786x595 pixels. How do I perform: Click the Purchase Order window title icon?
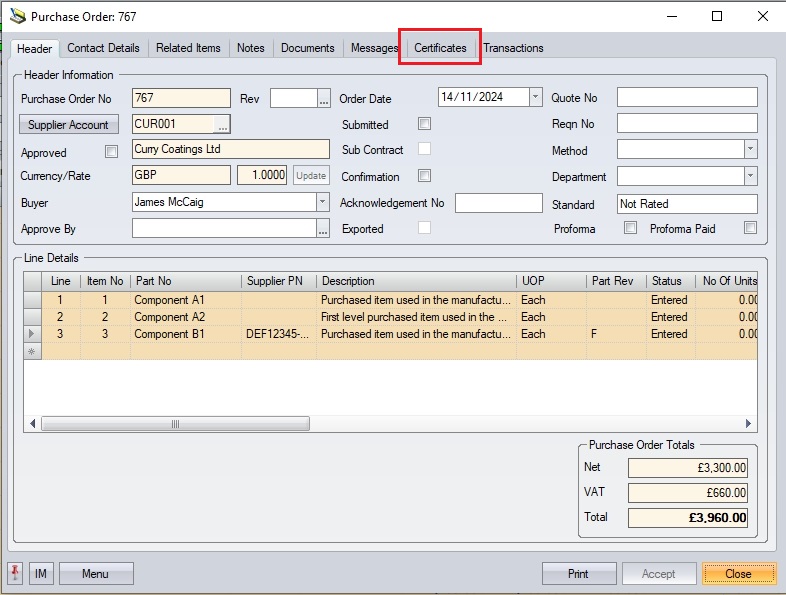[17, 16]
